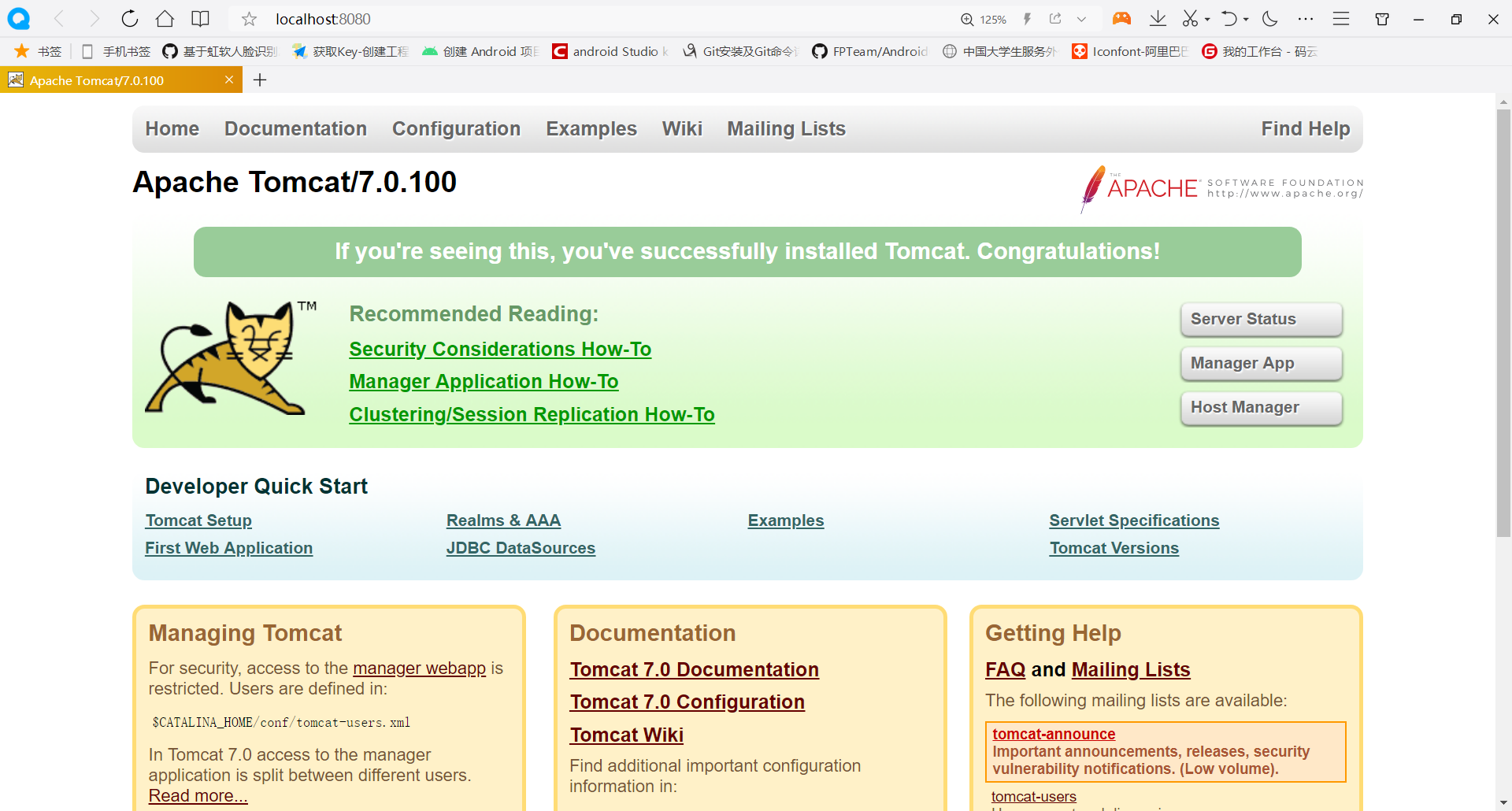Open Configuration in the navigation bar
This screenshot has width=1512, height=811.
(456, 129)
